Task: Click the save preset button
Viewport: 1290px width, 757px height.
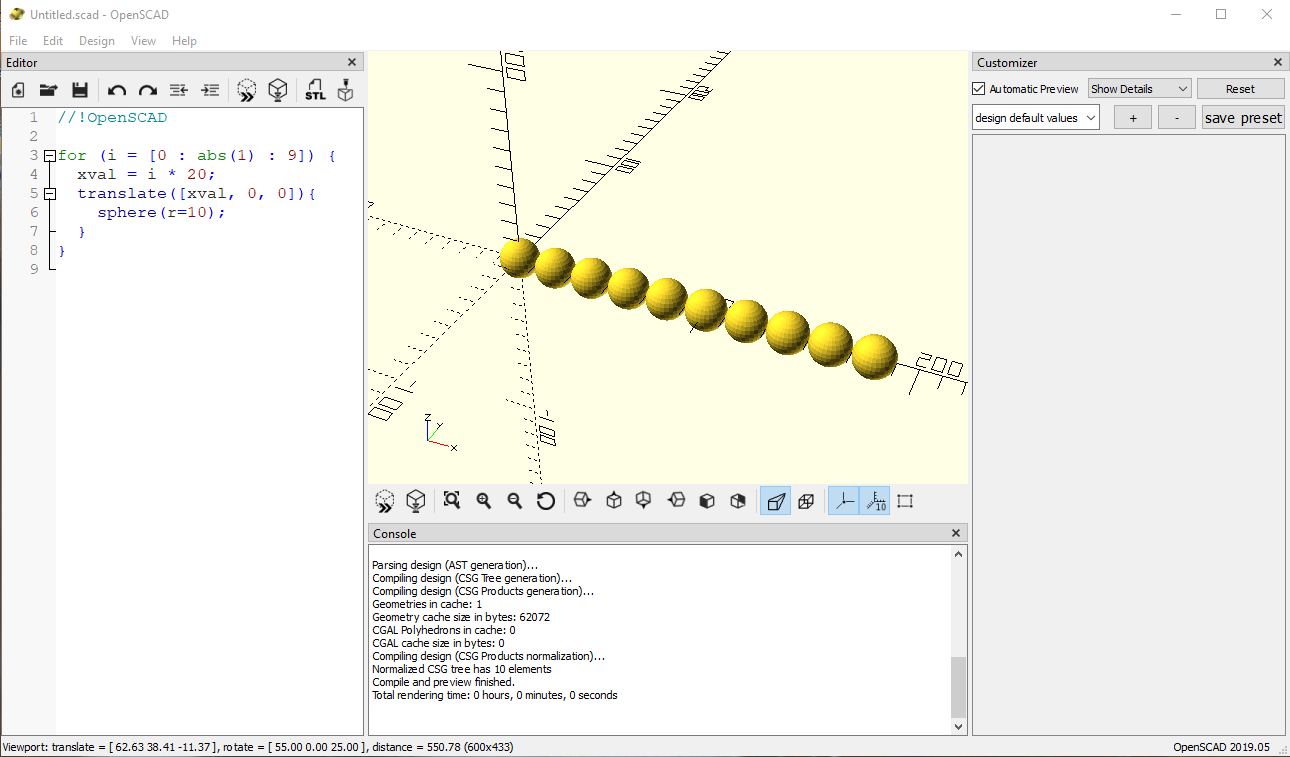Action: pyautogui.click(x=1242, y=118)
